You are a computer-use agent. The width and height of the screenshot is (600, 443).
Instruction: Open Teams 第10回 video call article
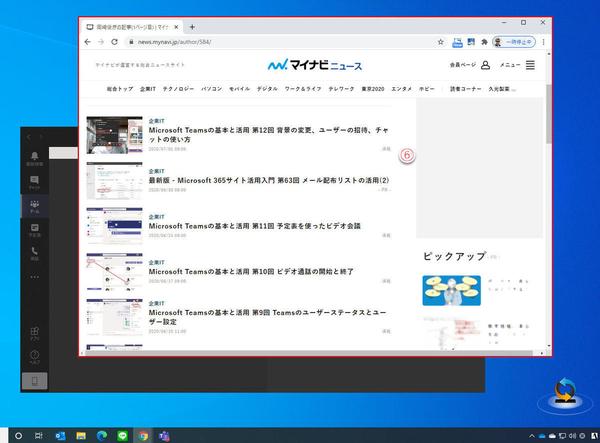pyautogui.click(x=251, y=272)
